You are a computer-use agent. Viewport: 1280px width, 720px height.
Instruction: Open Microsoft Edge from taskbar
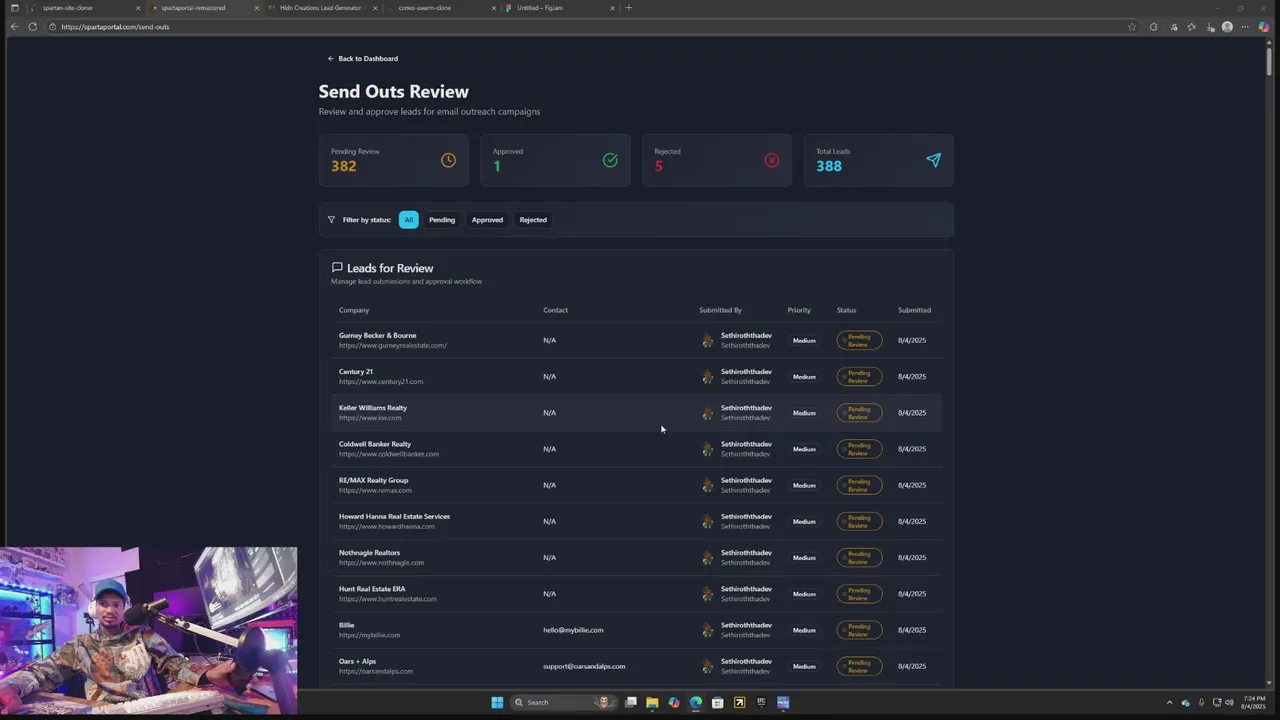(x=696, y=702)
